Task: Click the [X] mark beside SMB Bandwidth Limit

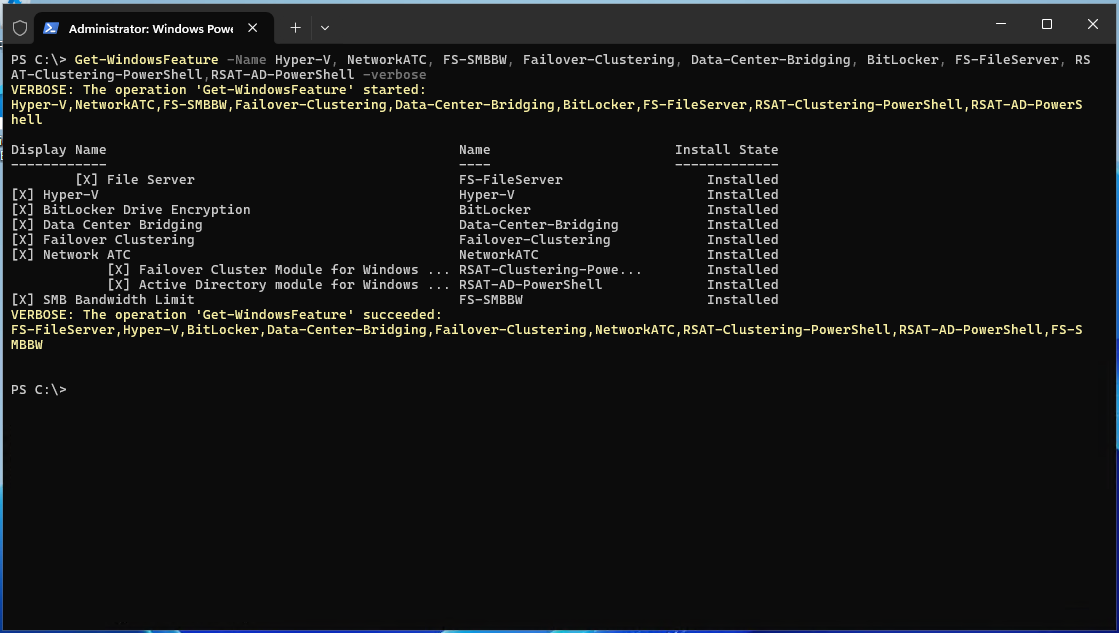Action: (22, 300)
